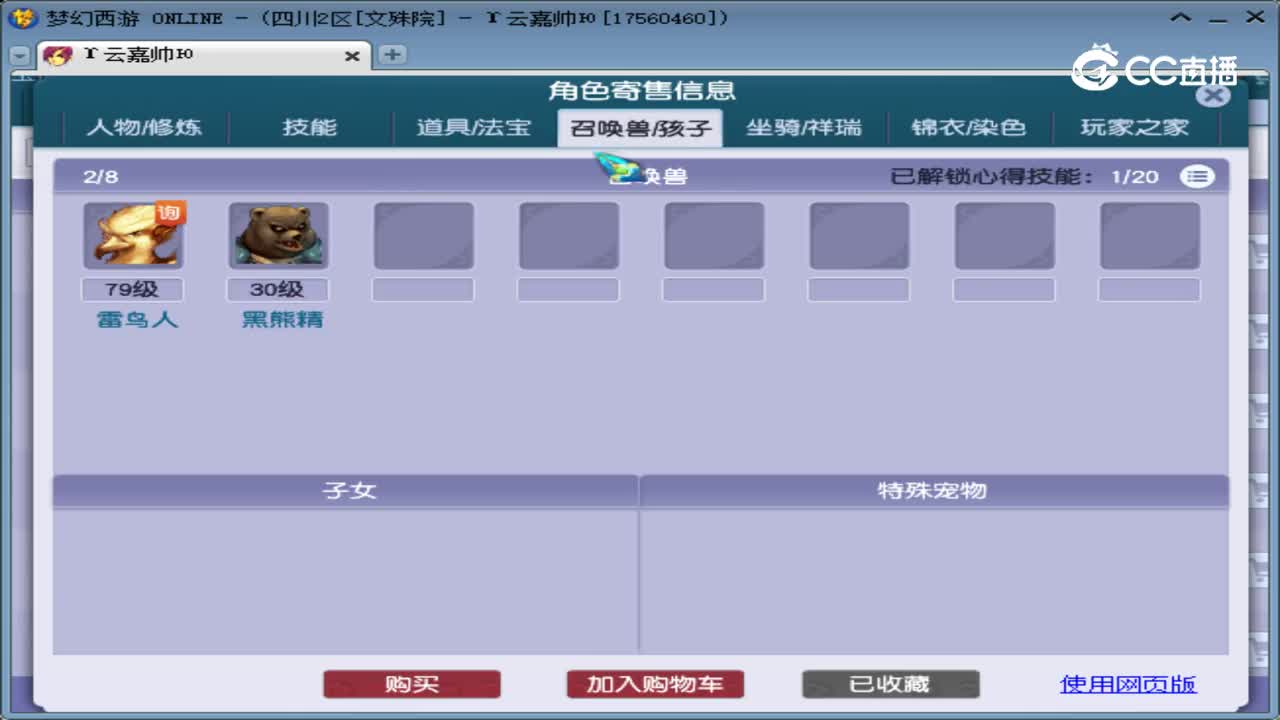Screen dimensions: 1280x720
Task: Close the 云嘉帅 window tab
Action: [x=352, y=57]
